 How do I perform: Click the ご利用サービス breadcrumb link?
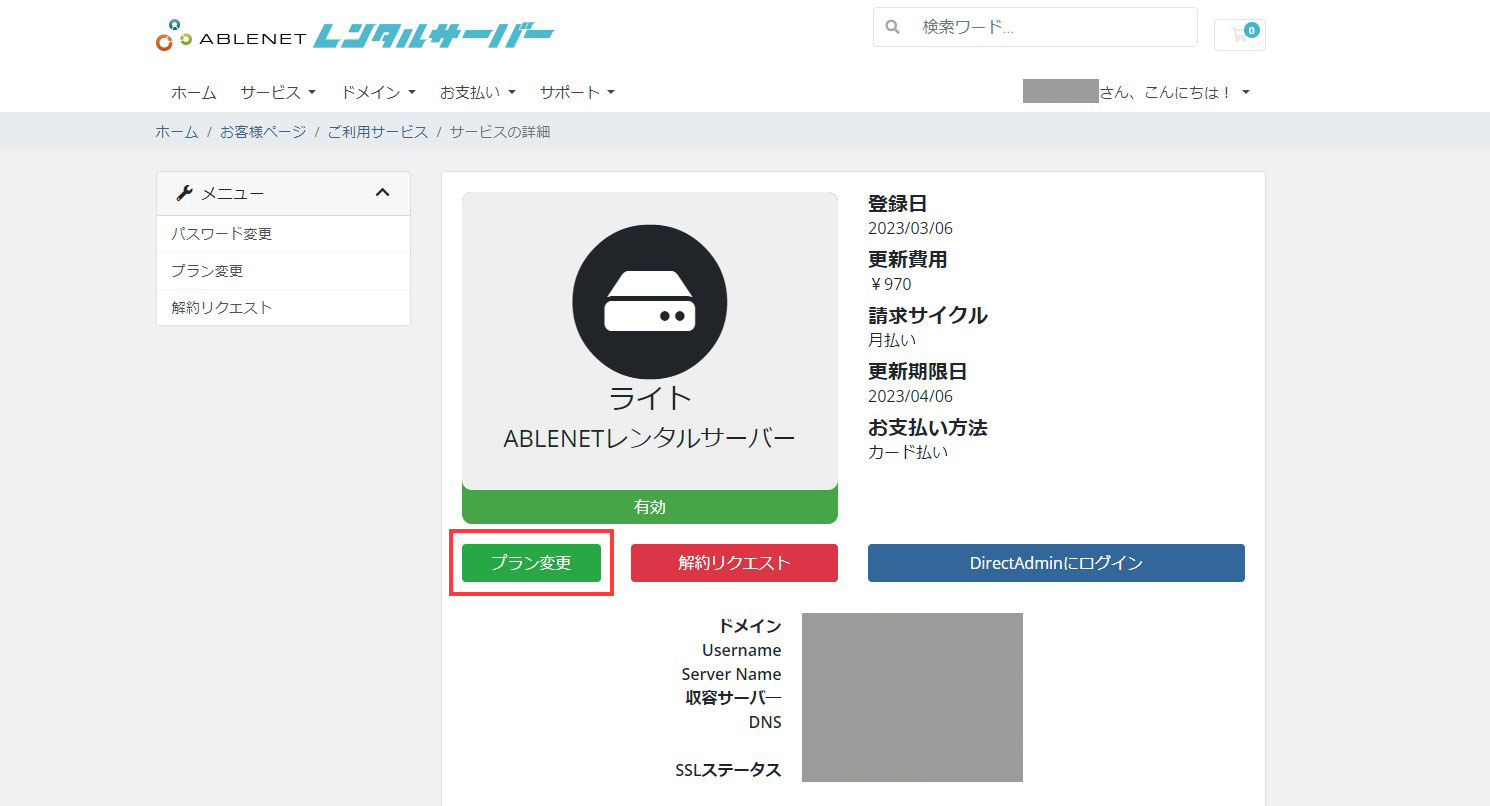377,132
